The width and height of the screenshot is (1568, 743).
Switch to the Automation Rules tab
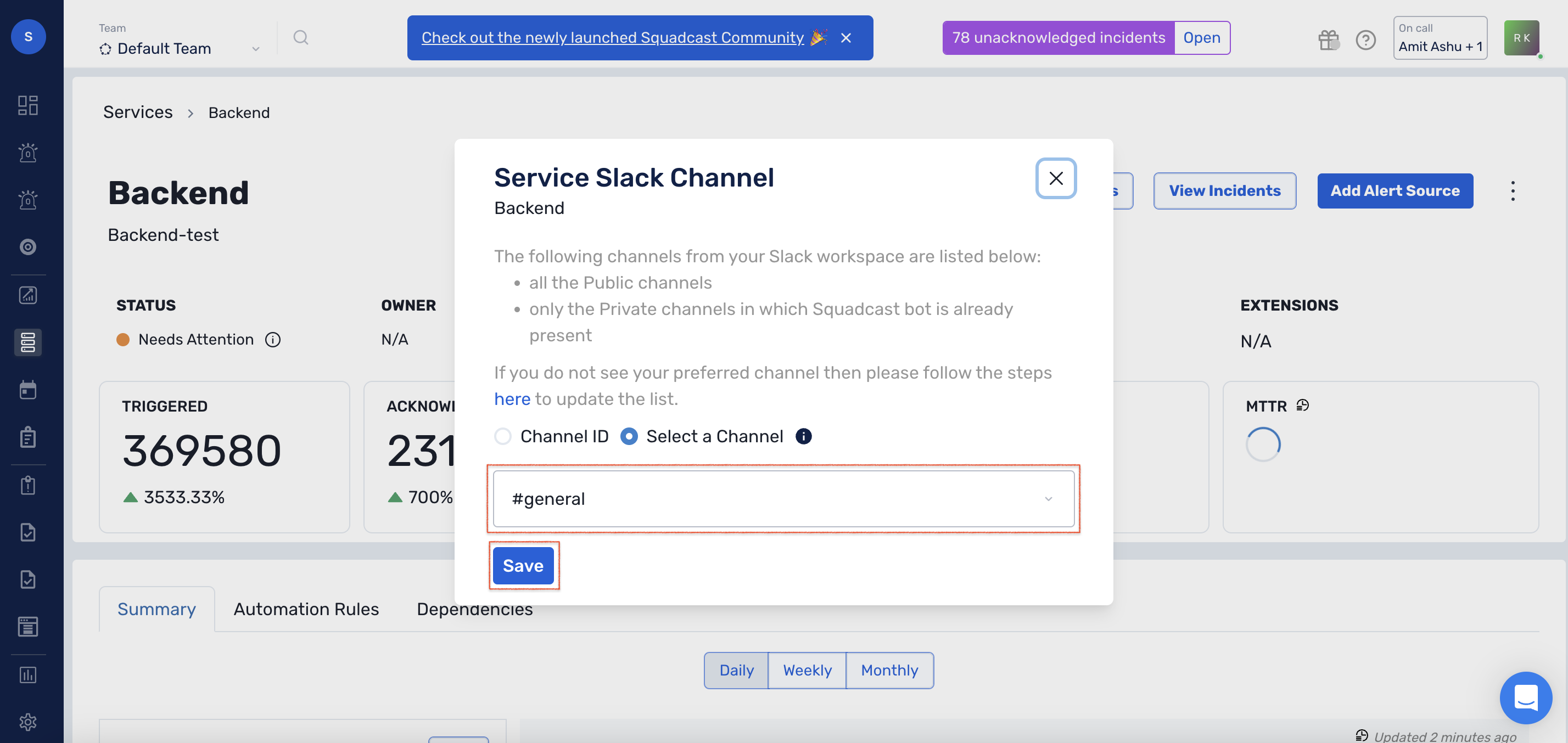(x=306, y=609)
